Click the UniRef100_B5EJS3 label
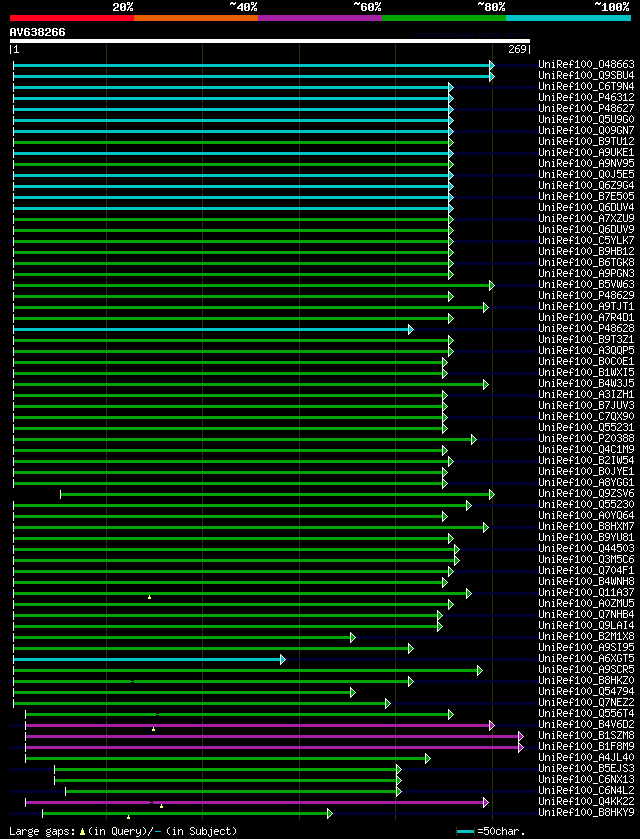 tap(586, 768)
